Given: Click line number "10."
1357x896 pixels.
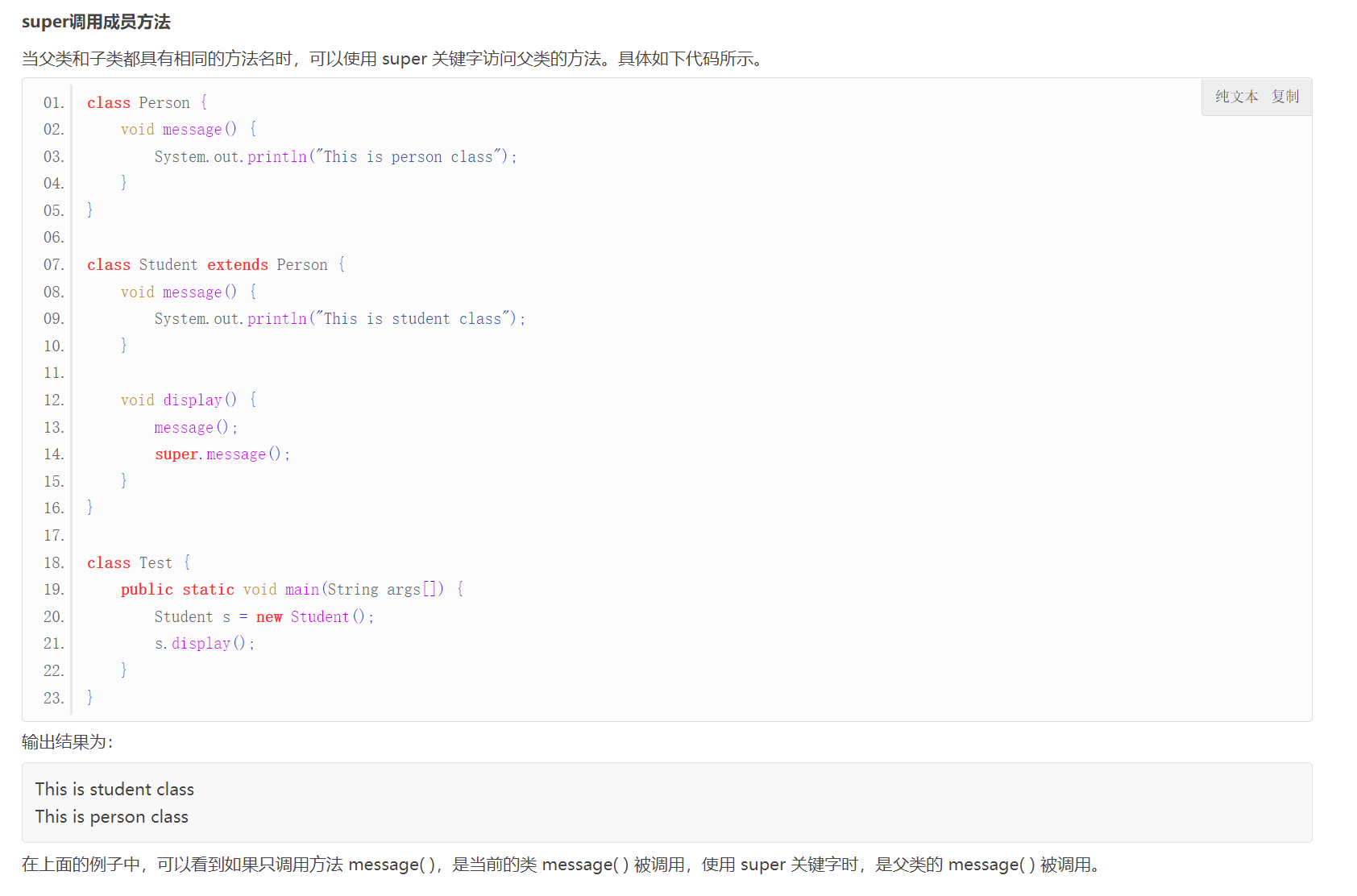Looking at the screenshot, I should [x=54, y=346].
